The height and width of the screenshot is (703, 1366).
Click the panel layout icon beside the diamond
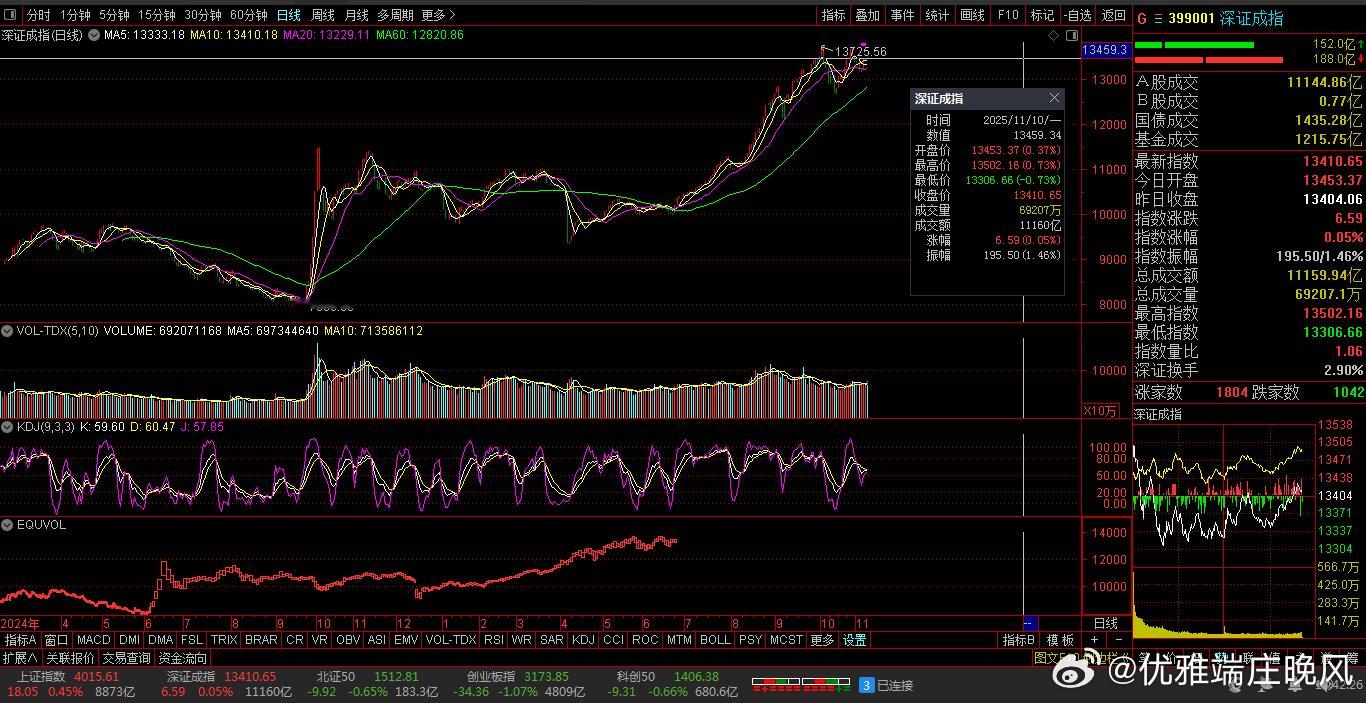tap(1071, 35)
